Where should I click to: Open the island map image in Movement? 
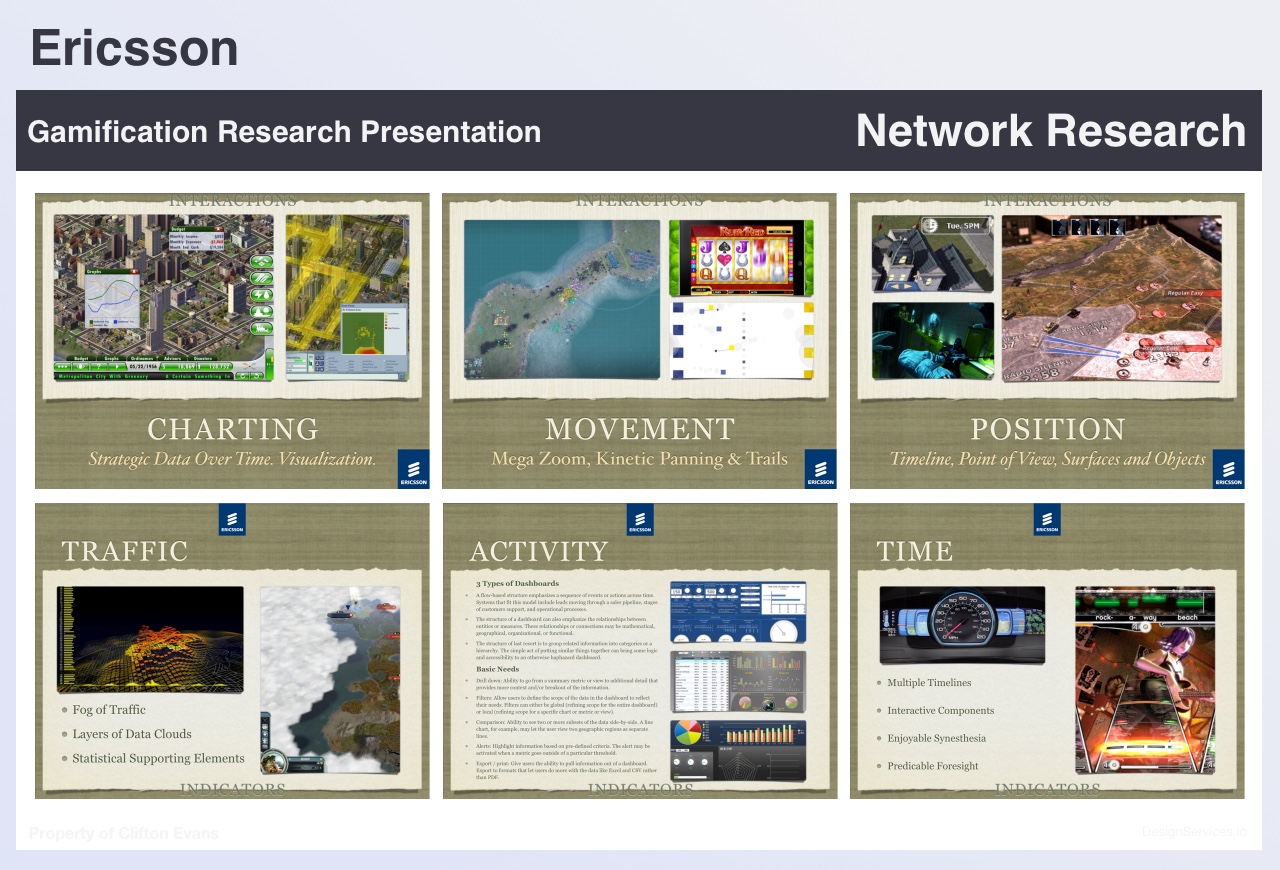pyautogui.click(x=562, y=299)
